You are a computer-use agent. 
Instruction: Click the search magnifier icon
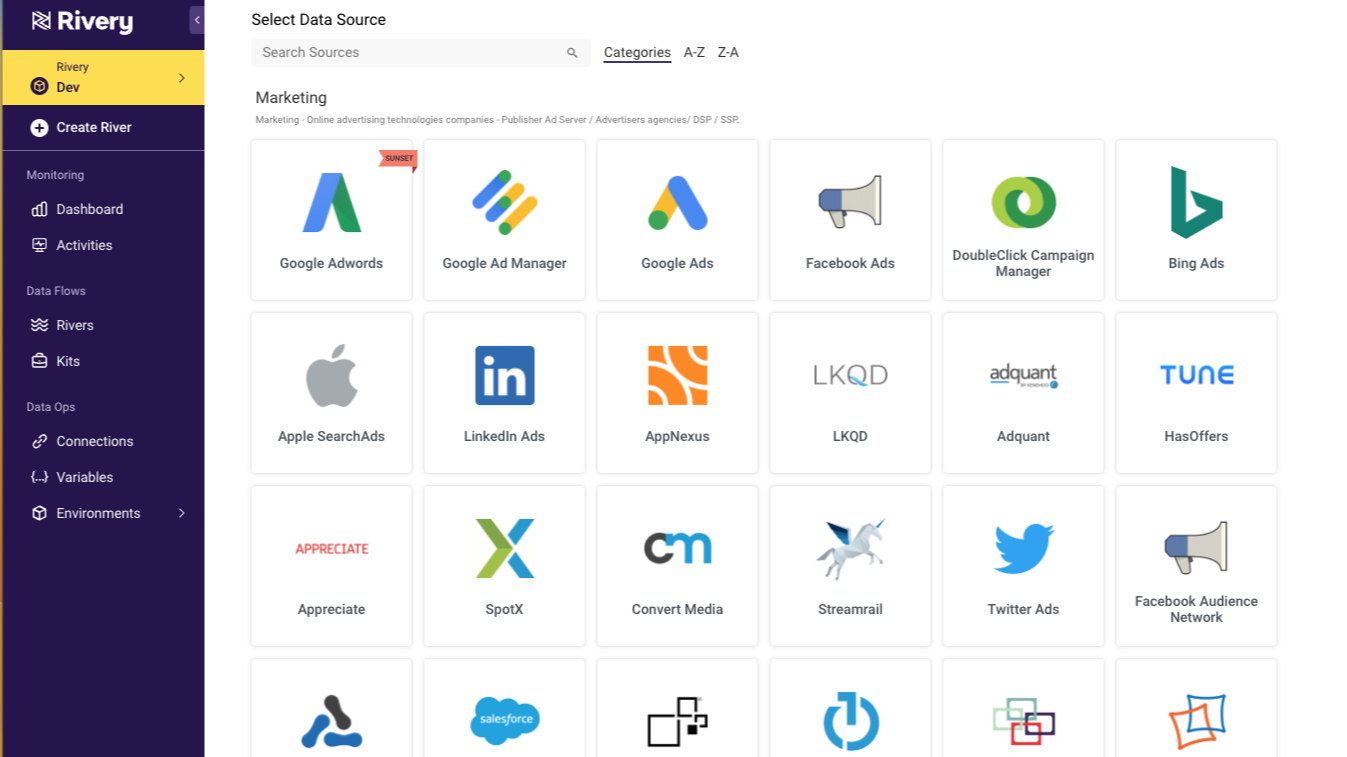coord(572,53)
